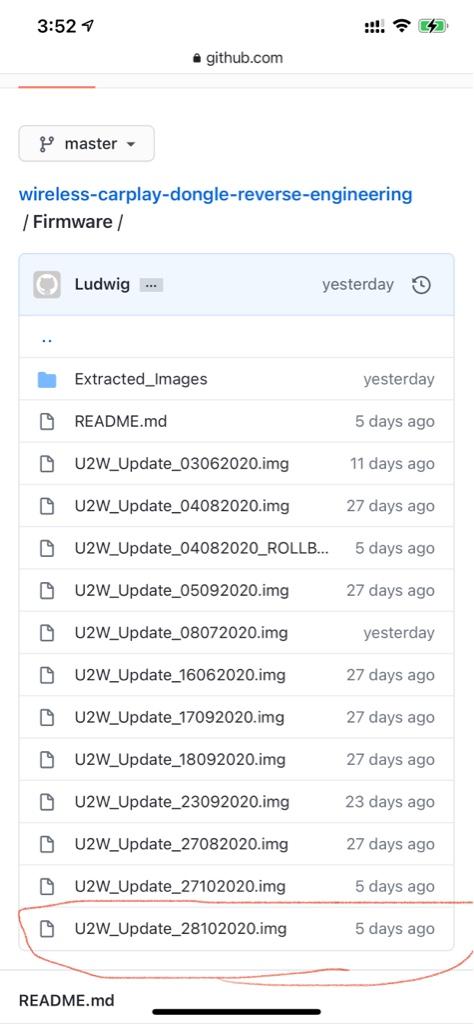Tap the README.md heading at the bottom
This screenshot has width=474, height=1024.
(67, 1000)
